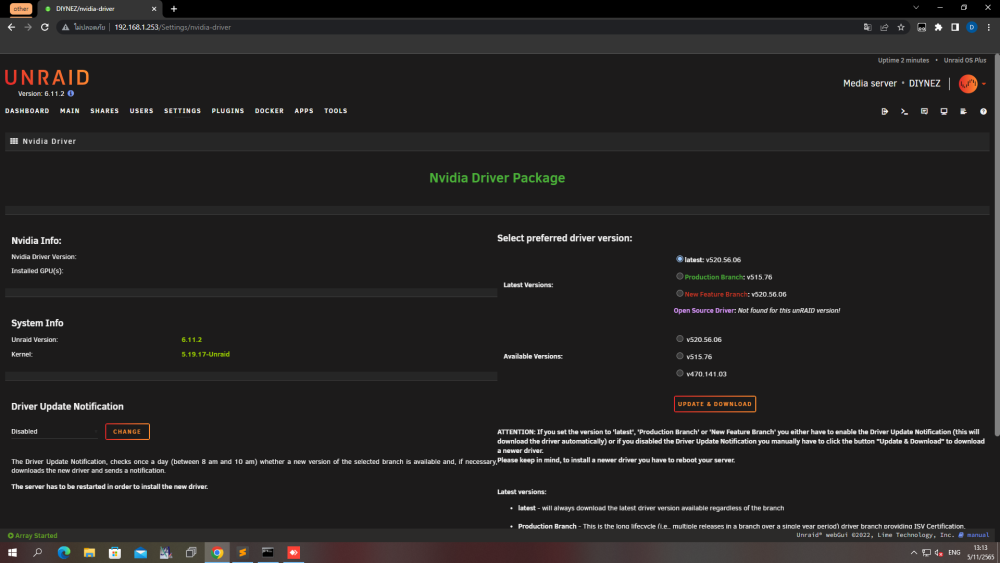Click the UNRAID logo

[x=47, y=78]
